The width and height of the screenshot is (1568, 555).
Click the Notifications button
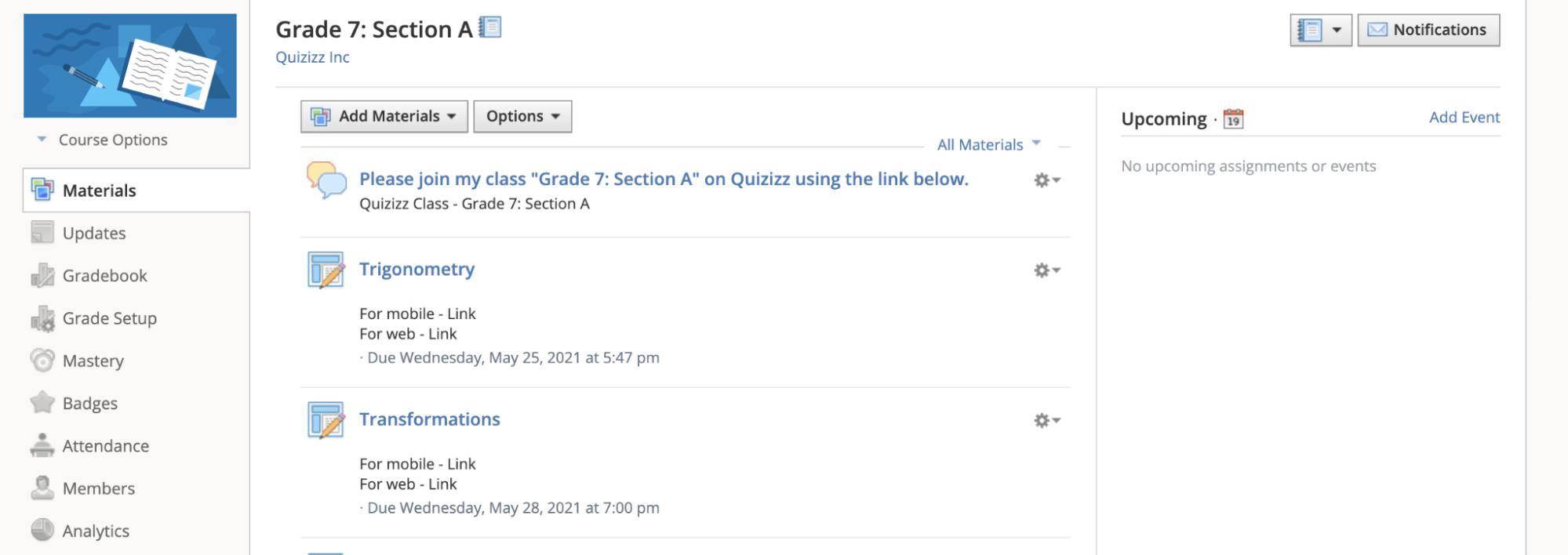click(1428, 30)
